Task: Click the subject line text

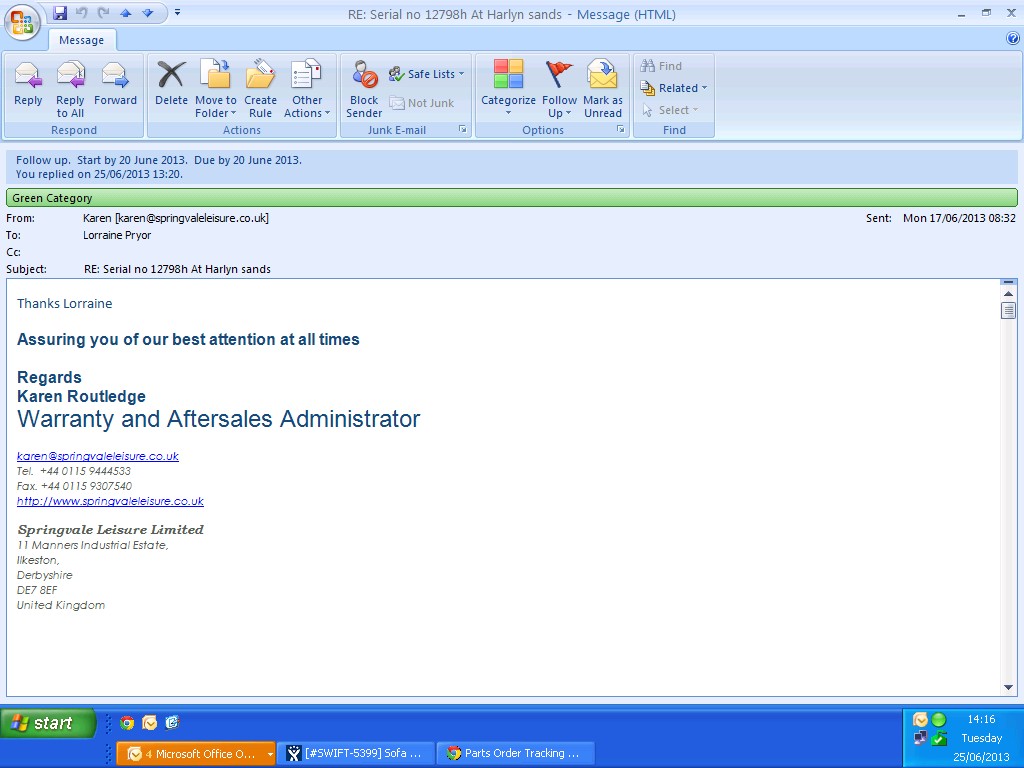Action: click(177, 269)
